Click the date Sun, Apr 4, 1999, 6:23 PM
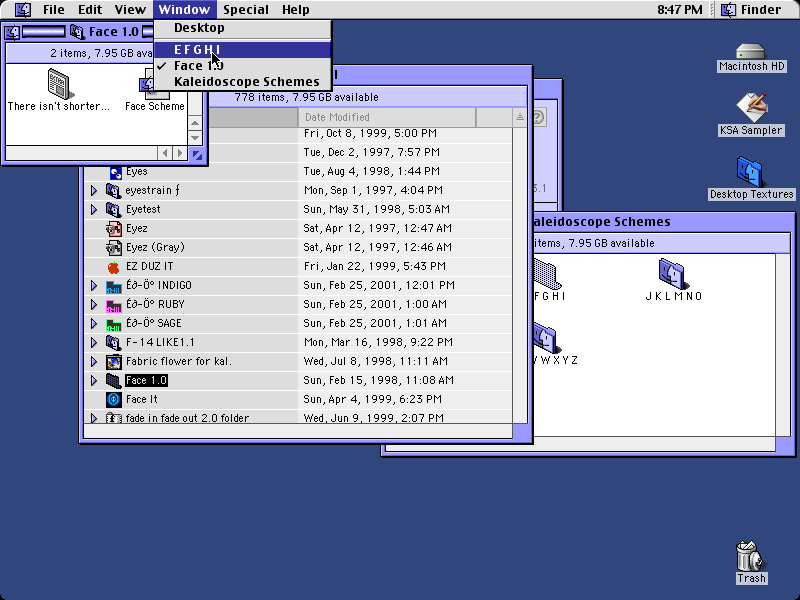This screenshot has width=800, height=600. [372, 399]
